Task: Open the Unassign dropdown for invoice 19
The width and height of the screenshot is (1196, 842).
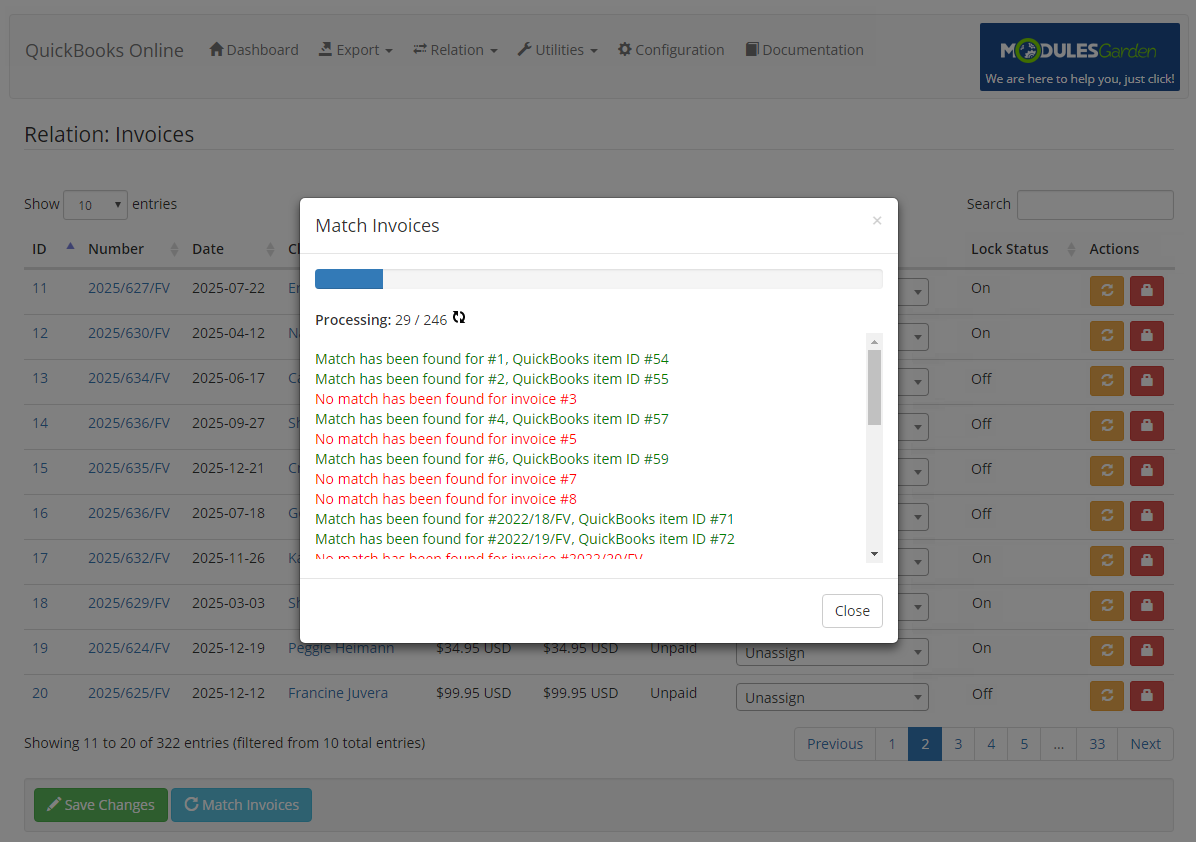Action: click(832, 651)
